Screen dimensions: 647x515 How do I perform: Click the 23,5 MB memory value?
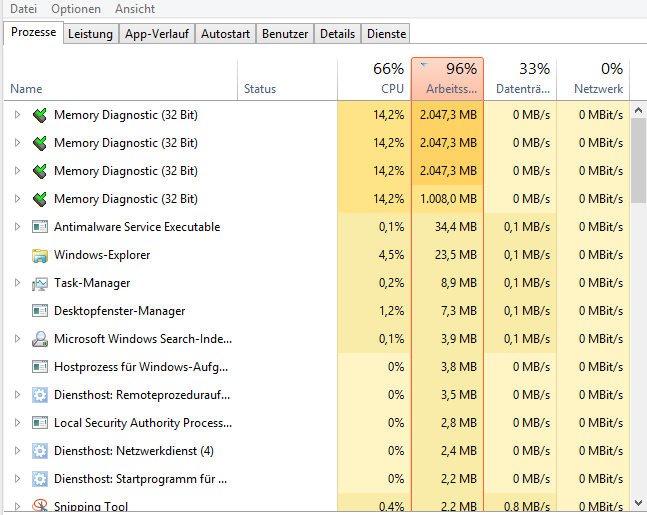click(456, 255)
